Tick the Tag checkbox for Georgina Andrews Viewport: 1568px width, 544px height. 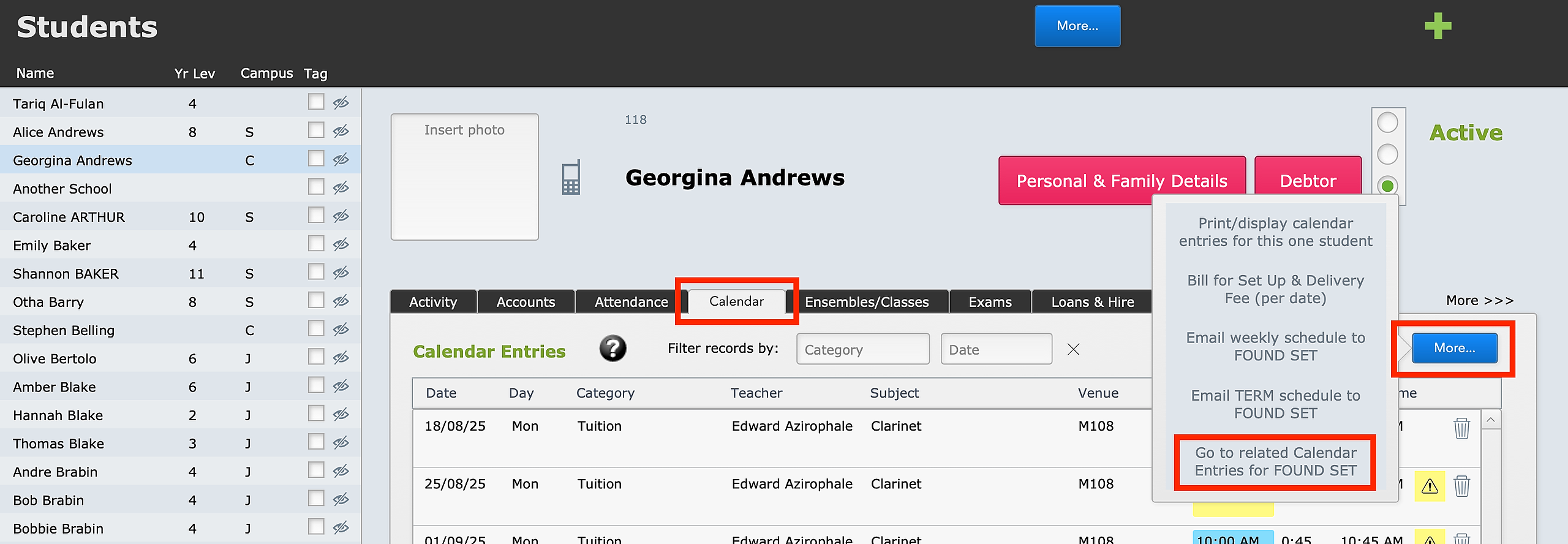click(x=316, y=158)
